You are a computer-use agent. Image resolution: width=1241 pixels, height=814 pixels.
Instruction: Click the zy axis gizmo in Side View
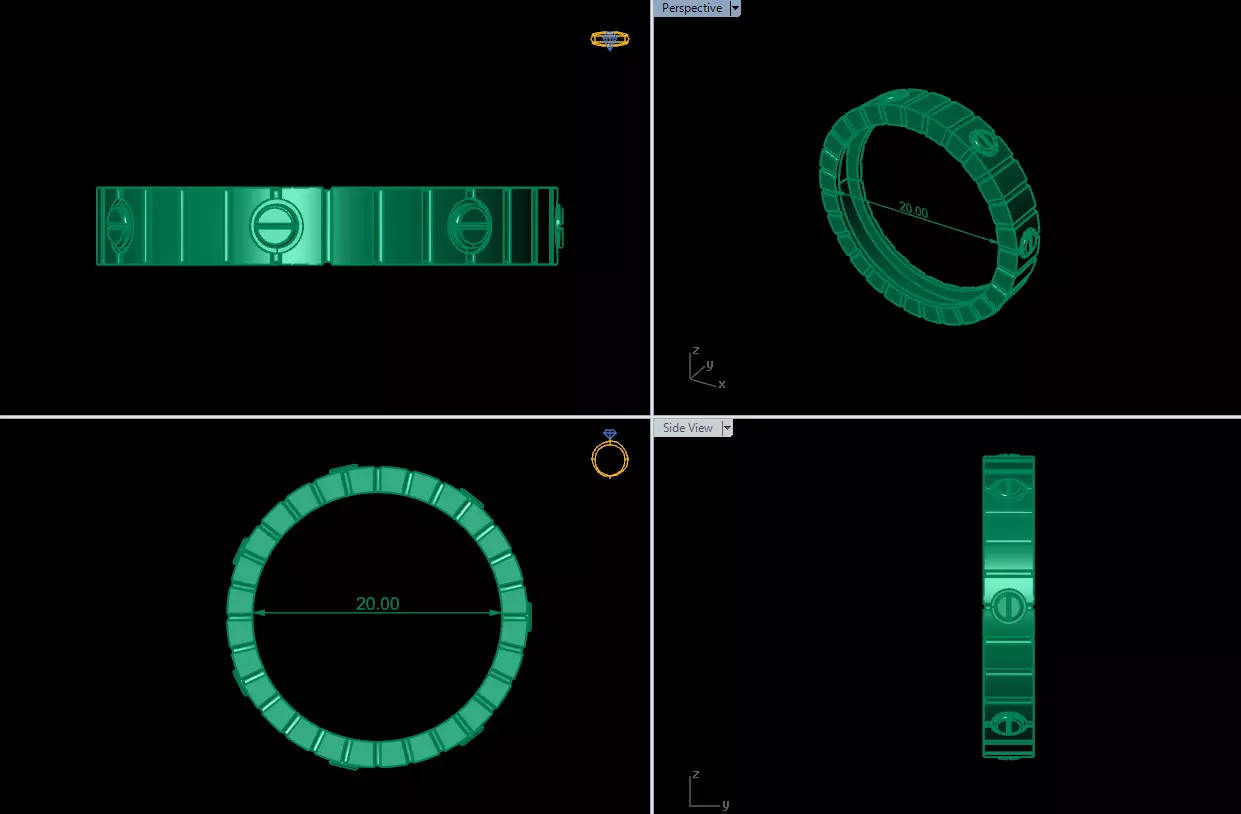coord(709,789)
